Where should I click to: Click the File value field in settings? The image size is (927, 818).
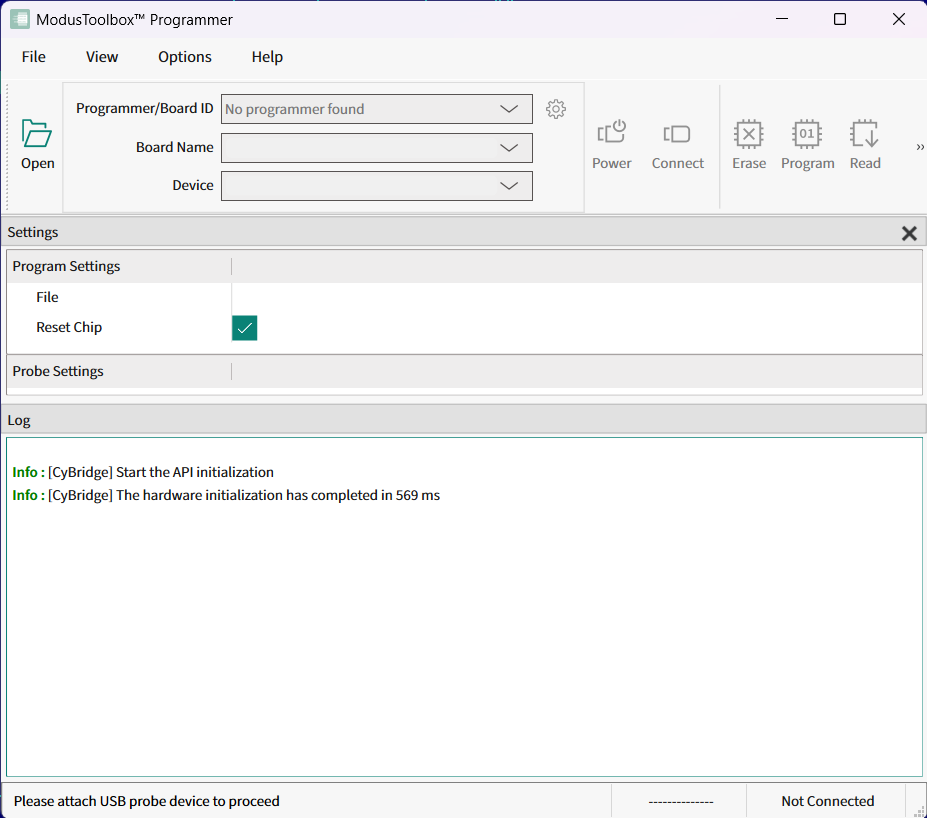click(576, 297)
